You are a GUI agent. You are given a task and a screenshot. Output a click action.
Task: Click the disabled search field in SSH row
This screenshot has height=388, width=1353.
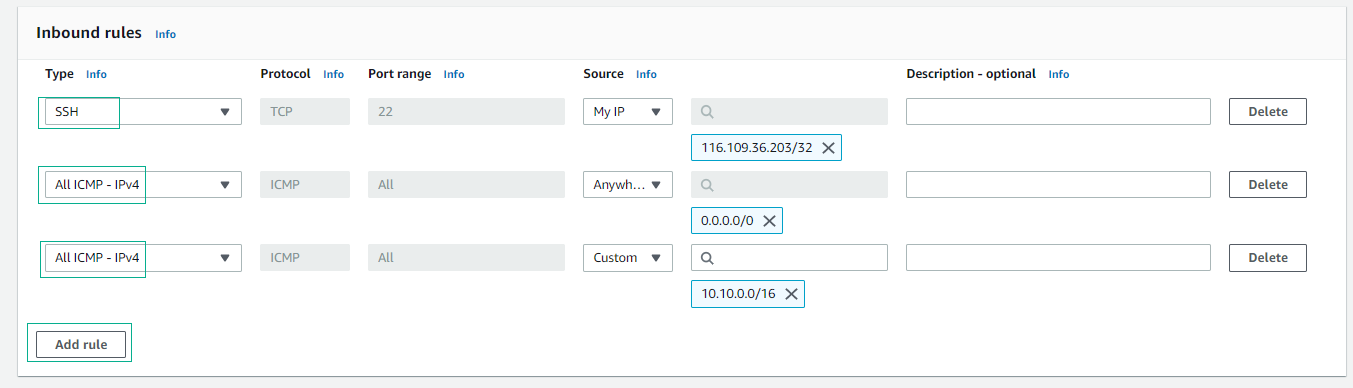(789, 111)
